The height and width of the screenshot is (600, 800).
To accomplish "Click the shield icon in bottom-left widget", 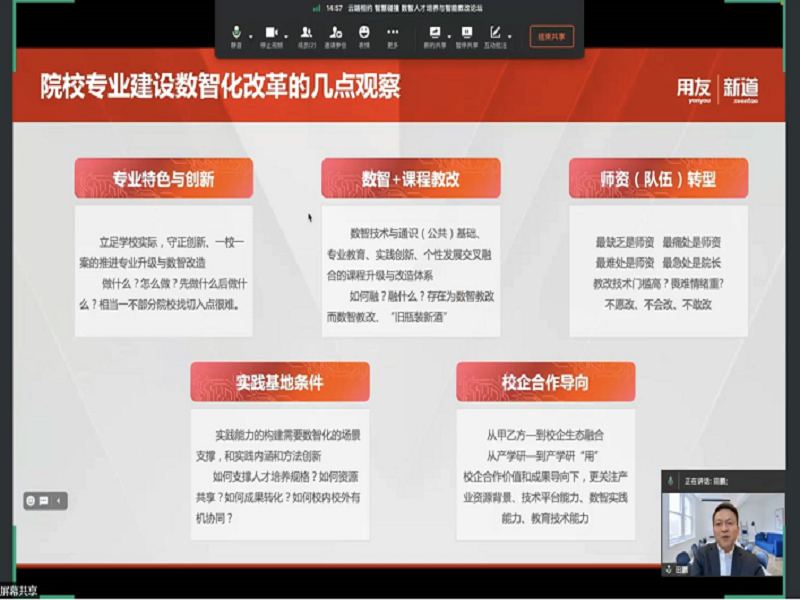I will pyautogui.click(x=32, y=500).
